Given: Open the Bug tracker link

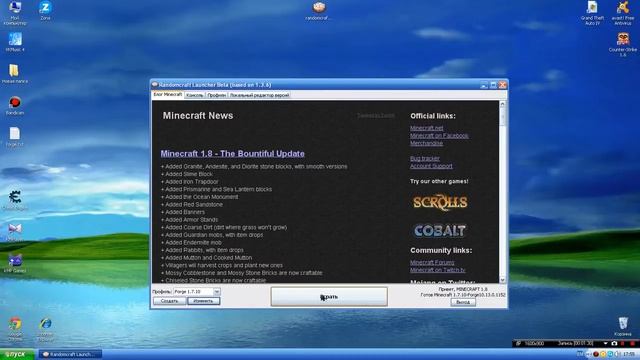Looking at the screenshot, I should tap(425, 158).
